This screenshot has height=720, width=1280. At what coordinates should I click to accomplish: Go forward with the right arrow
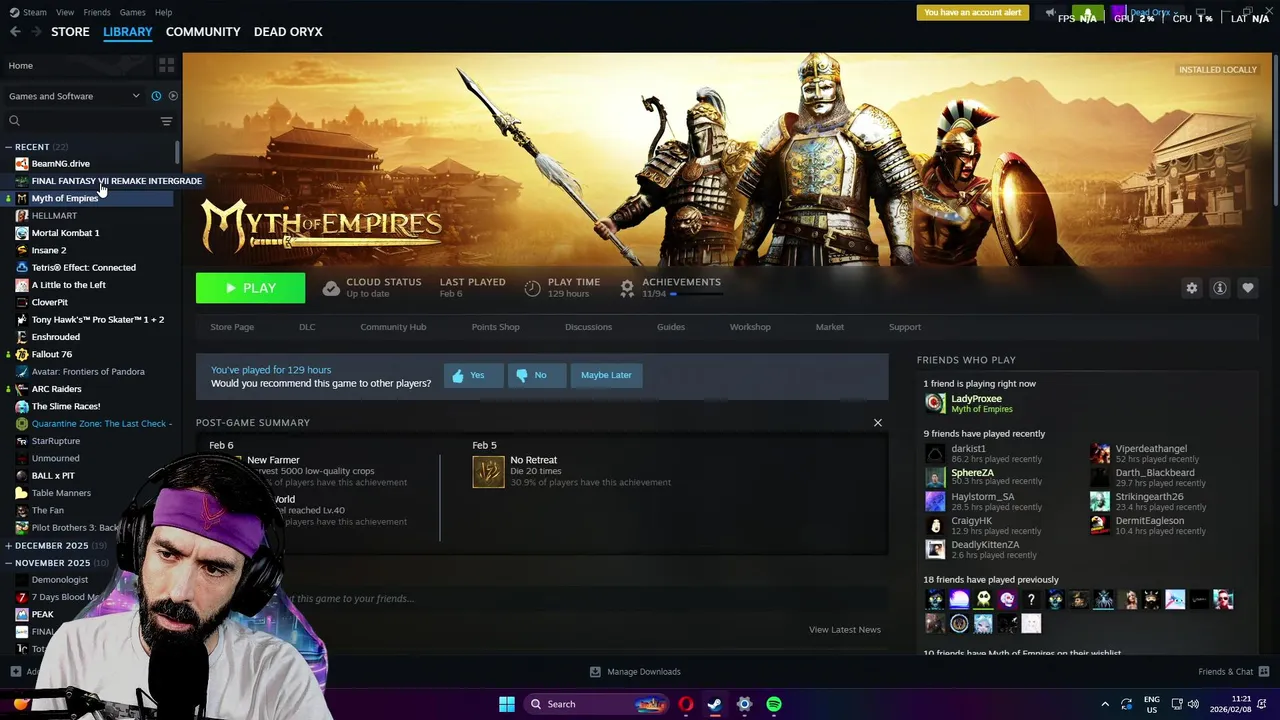point(36,32)
